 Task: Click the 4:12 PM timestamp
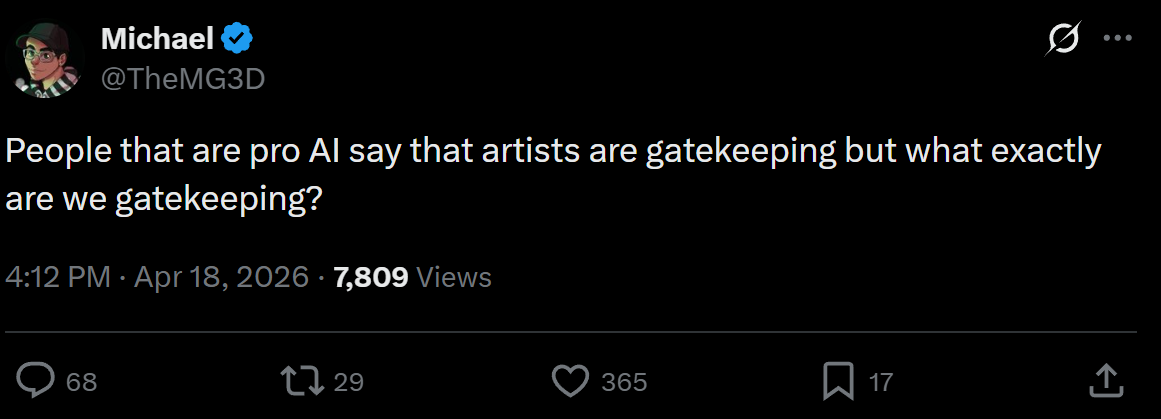[58, 277]
